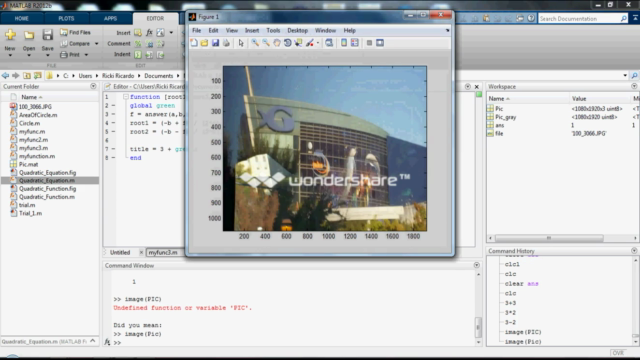Image resolution: width=640 pixels, height=360 pixels.
Task: Click Find Files button
Action: (75, 32)
